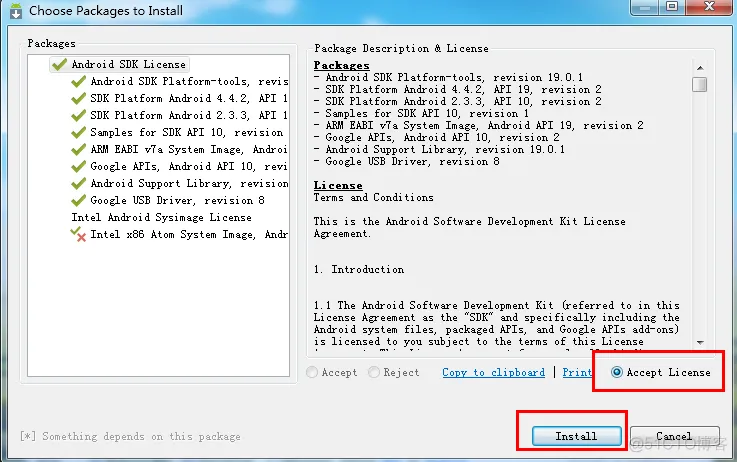Select the Accept License radio button
Image resolution: width=737 pixels, height=462 pixels.
617,372
